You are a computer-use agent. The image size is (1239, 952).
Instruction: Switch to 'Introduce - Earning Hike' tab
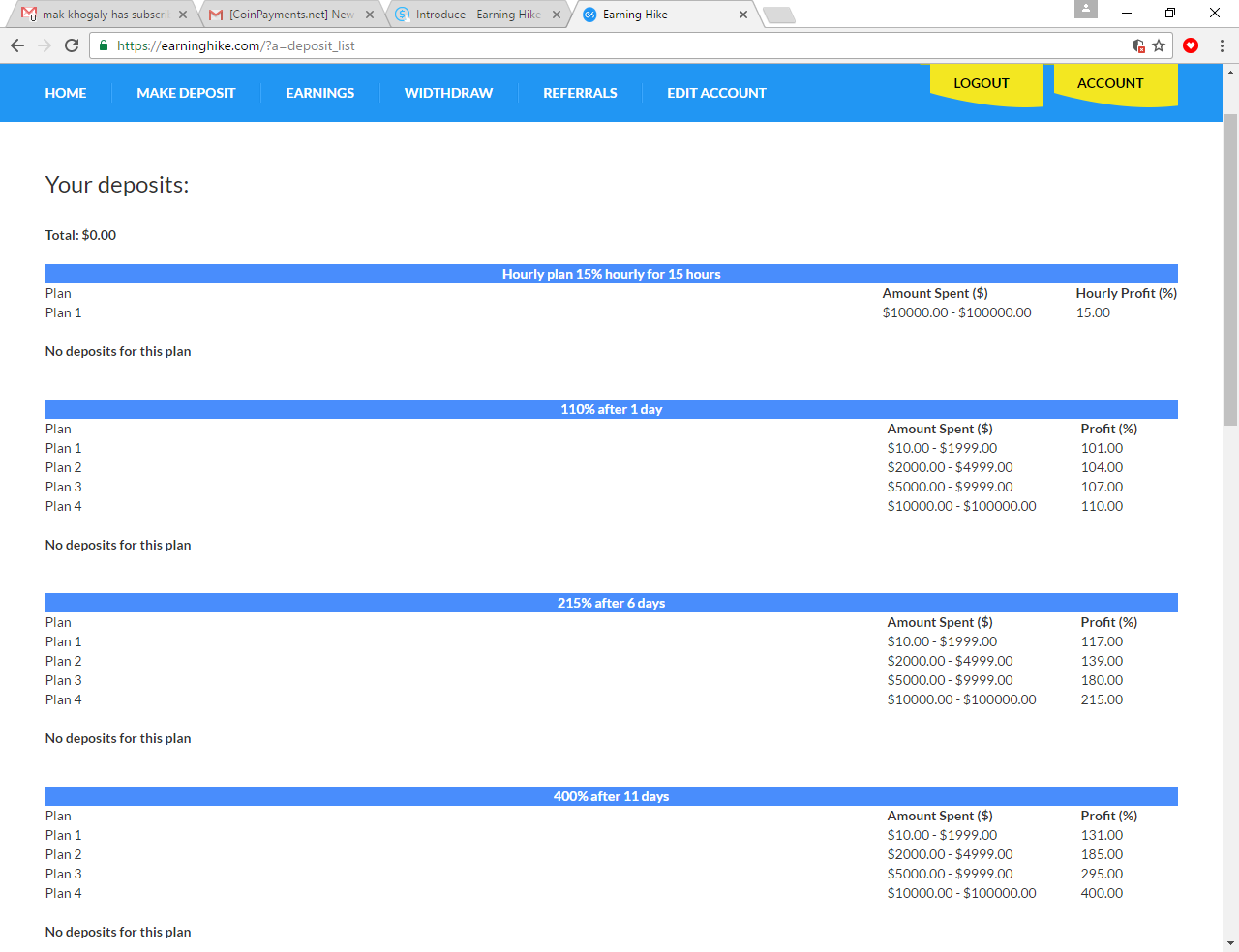pyautogui.click(x=478, y=15)
